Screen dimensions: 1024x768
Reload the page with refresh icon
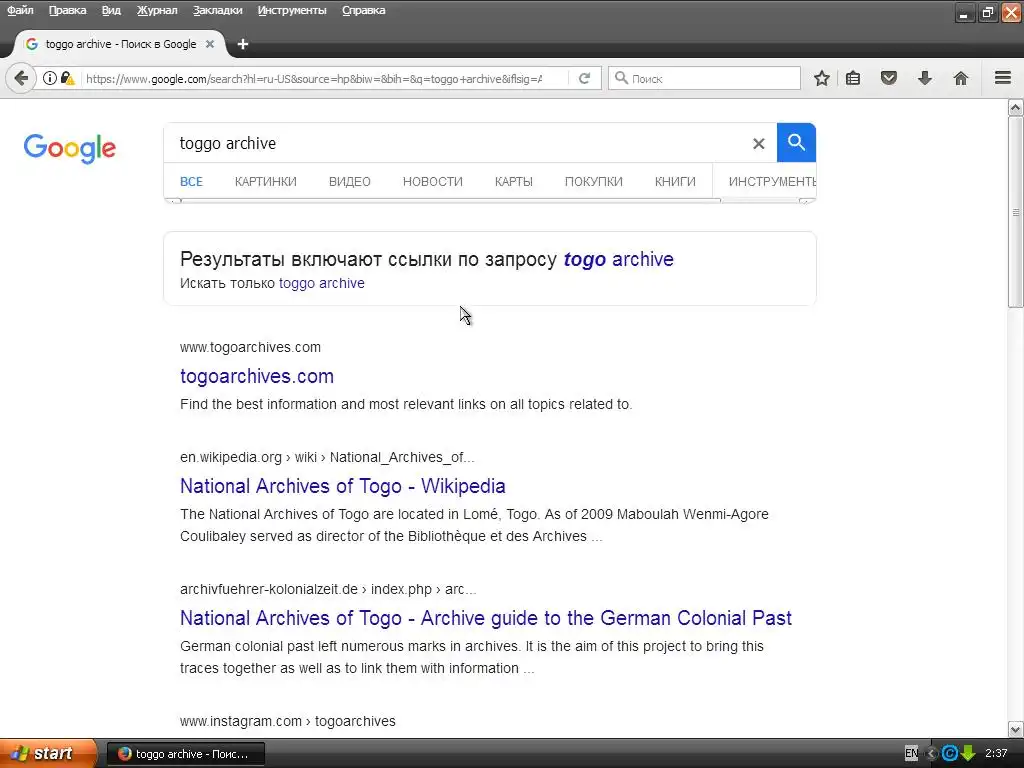584,78
